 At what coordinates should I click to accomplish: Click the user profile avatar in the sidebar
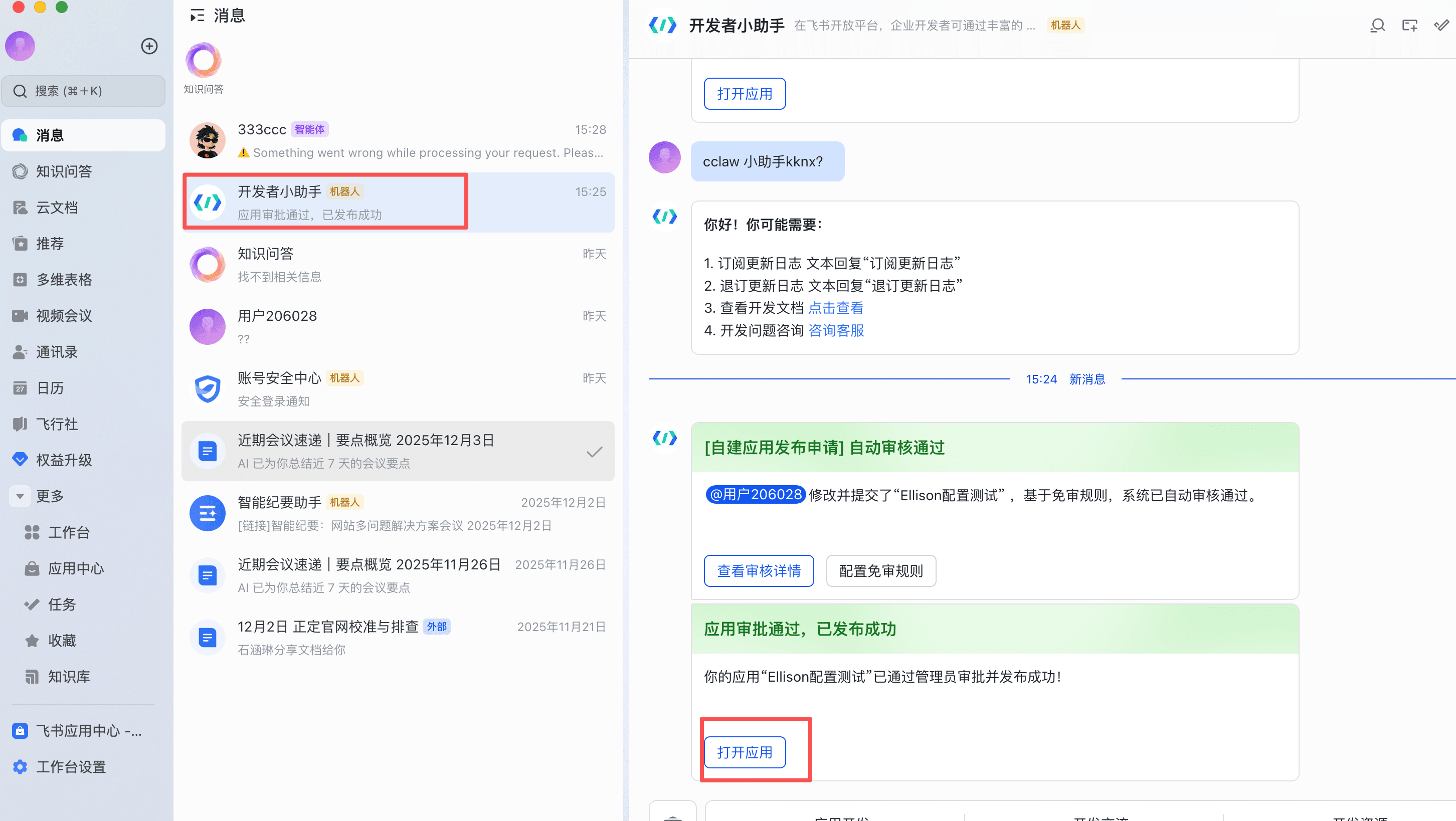point(21,46)
